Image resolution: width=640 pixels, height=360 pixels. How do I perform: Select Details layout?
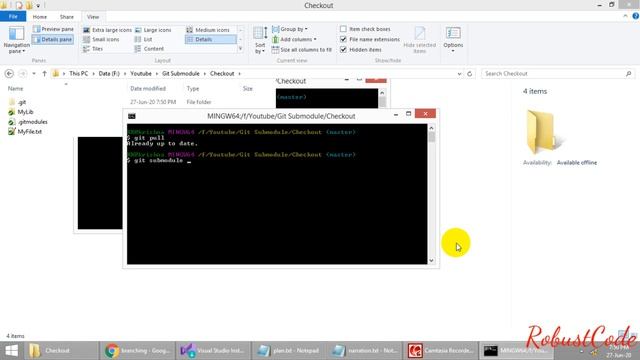[211, 40]
